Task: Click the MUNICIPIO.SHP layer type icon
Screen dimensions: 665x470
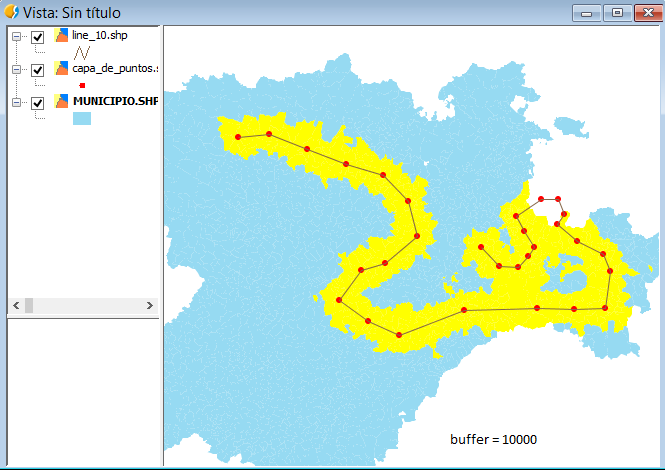Action: (x=61, y=102)
